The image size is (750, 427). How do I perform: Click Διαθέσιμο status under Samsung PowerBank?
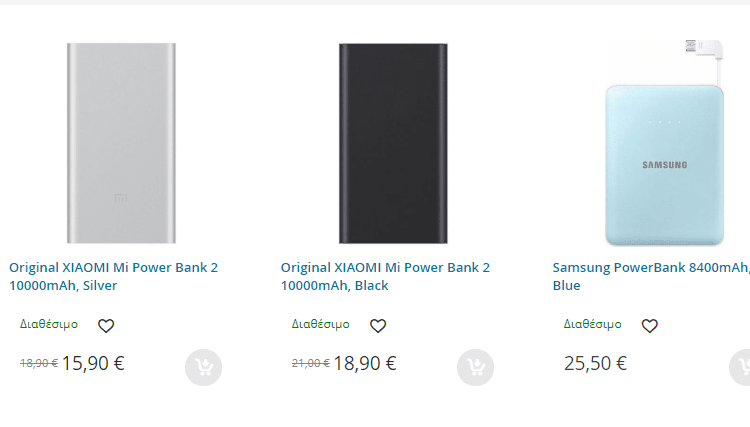pos(592,324)
